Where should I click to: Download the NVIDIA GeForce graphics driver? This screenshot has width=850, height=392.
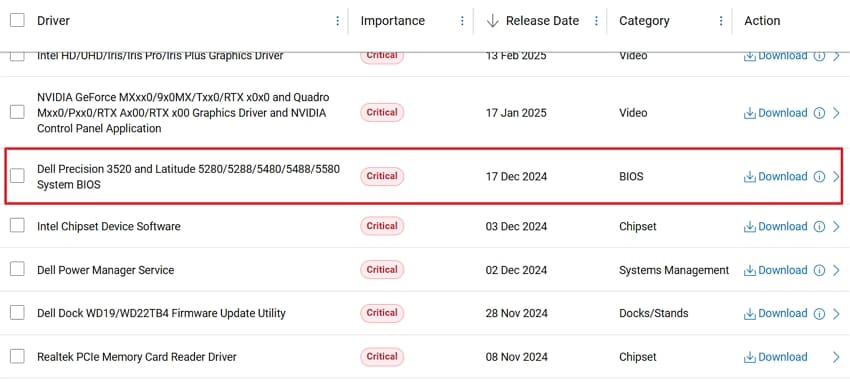(776, 113)
